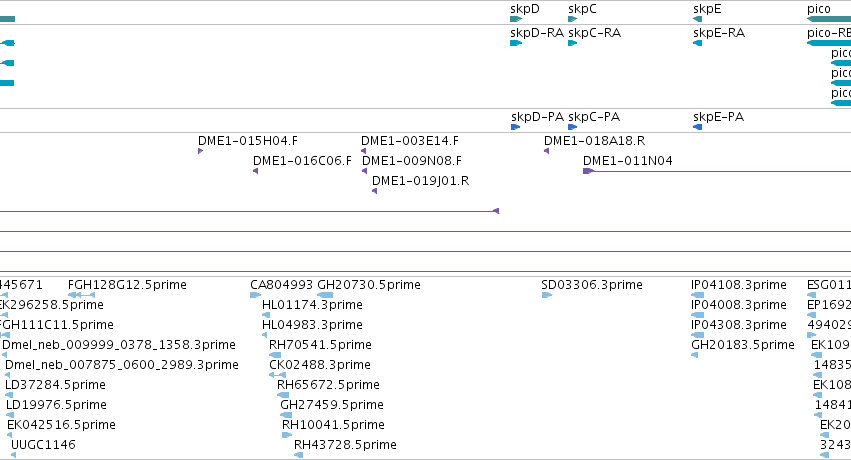Screen dimensions: 851x460
Task: Click the IP04108.3prime EST label
Action: tap(739, 285)
